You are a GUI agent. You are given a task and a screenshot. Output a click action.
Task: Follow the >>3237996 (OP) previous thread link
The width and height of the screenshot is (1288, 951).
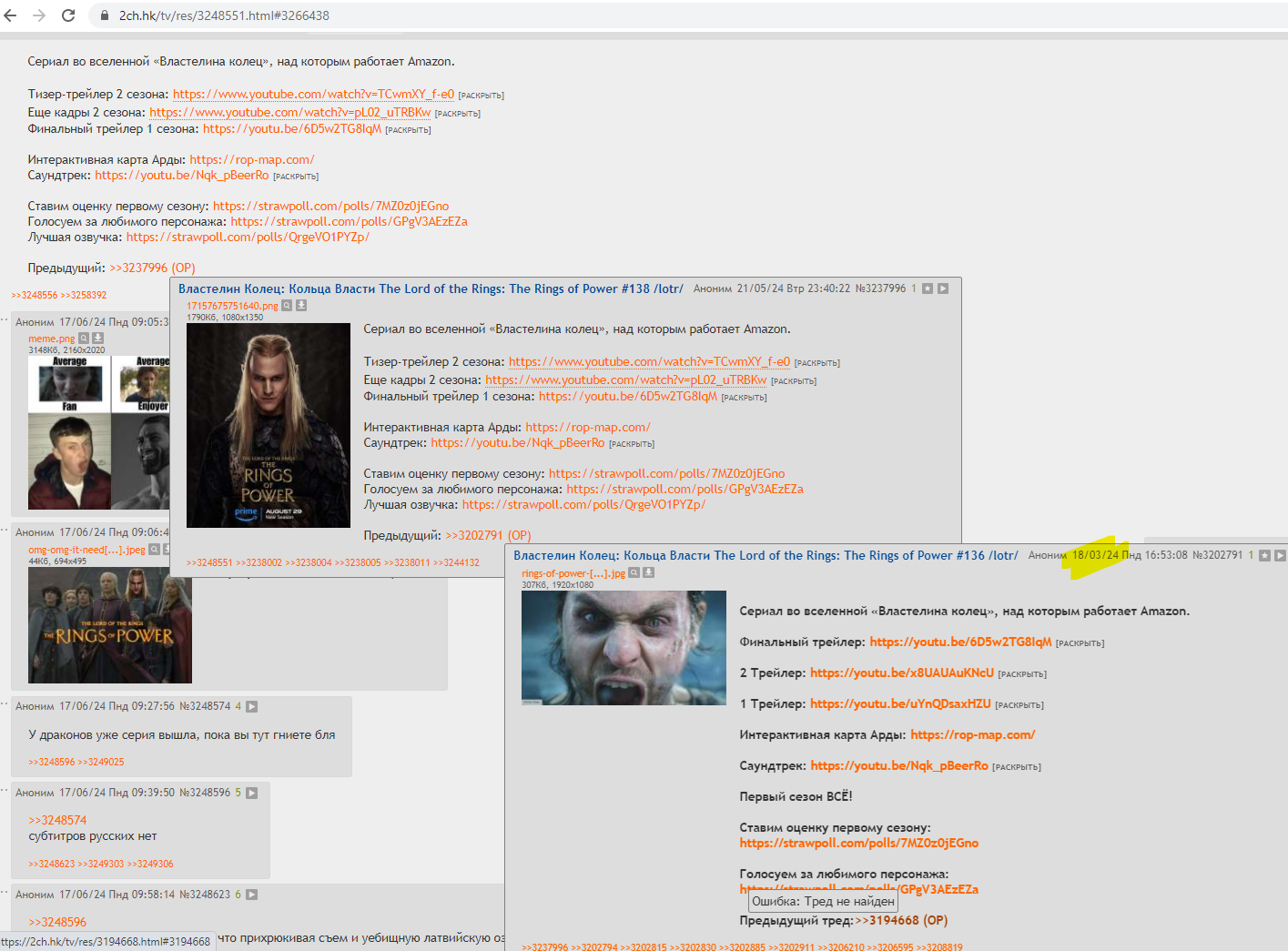pyautogui.click(x=152, y=268)
